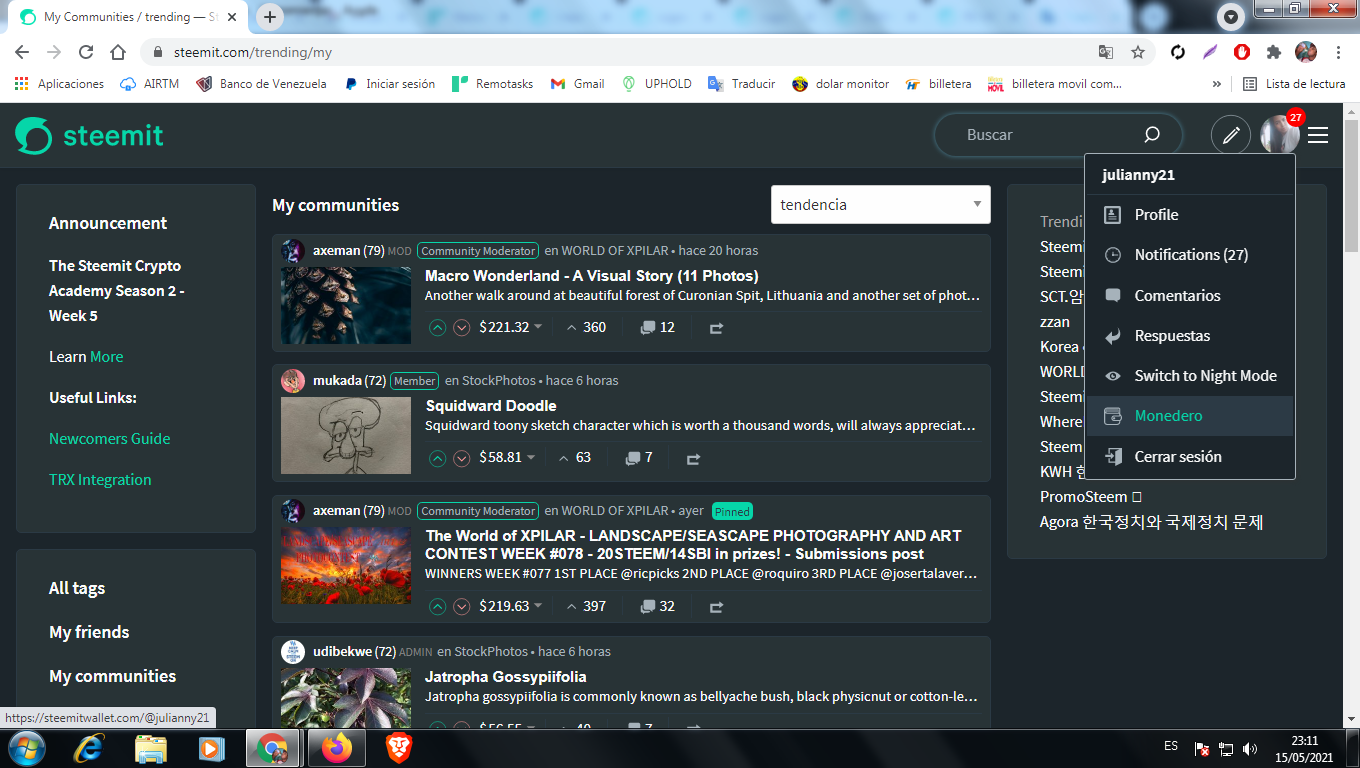Click the All tags sidebar link
1360x768 pixels.
click(77, 588)
